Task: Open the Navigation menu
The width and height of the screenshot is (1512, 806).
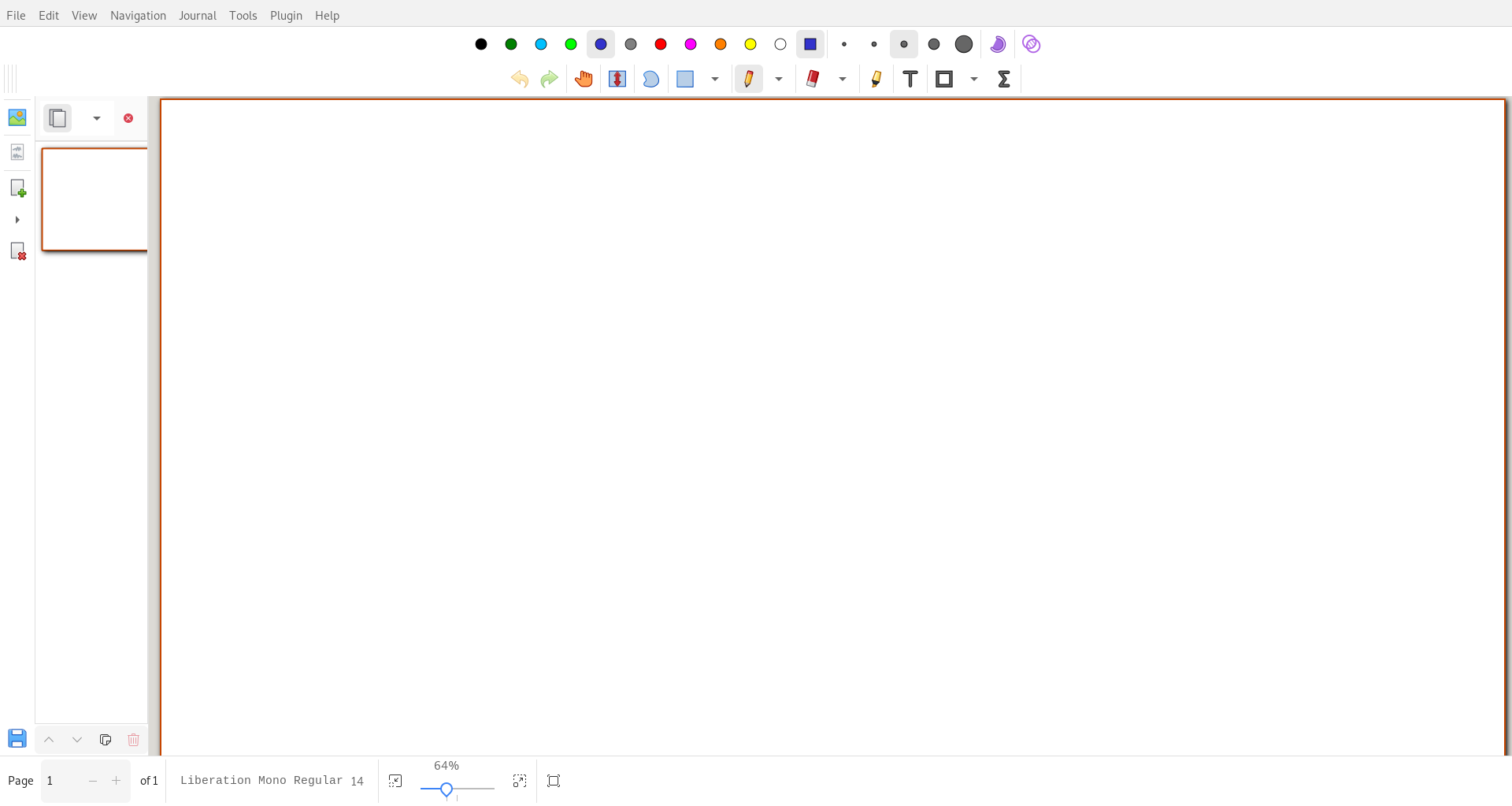Action: coord(138,15)
